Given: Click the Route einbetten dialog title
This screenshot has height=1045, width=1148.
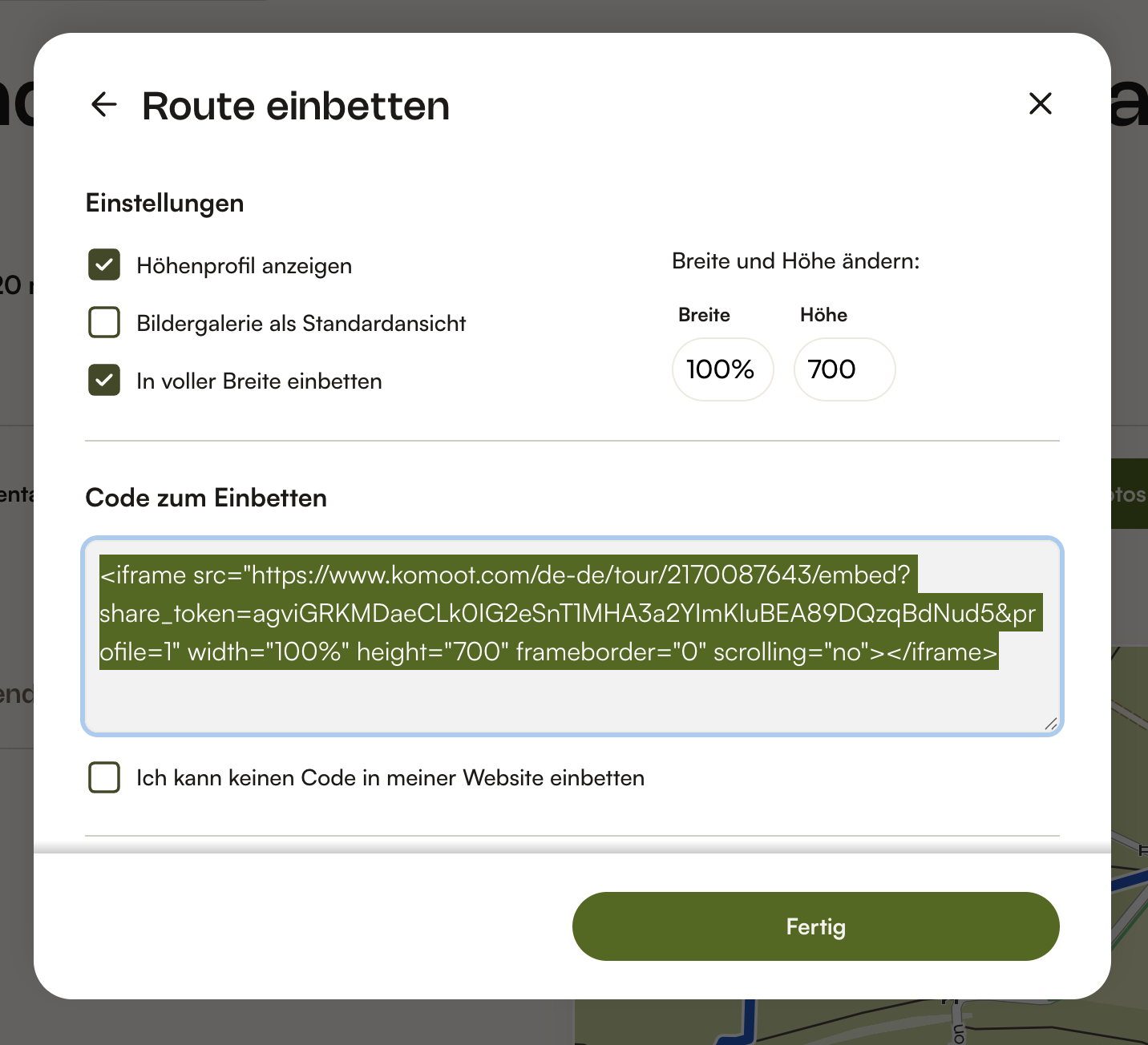Looking at the screenshot, I should [296, 106].
